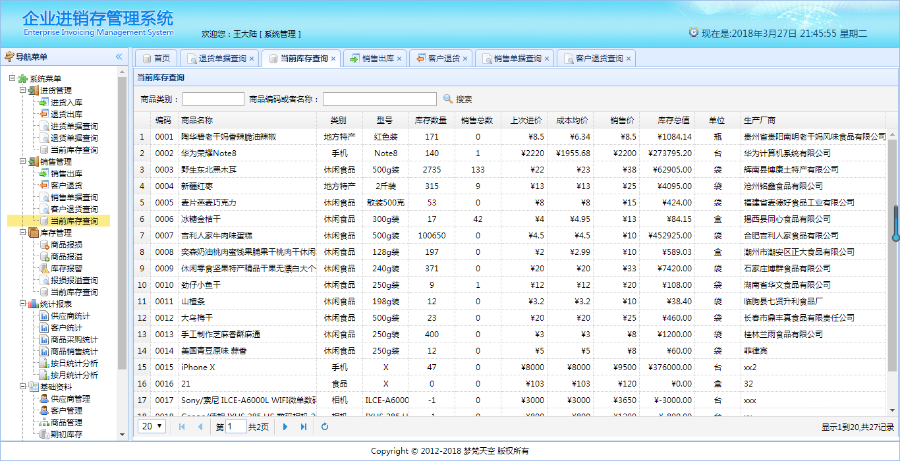Click the bar chart icon beside 按日统计分析

point(44,363)
